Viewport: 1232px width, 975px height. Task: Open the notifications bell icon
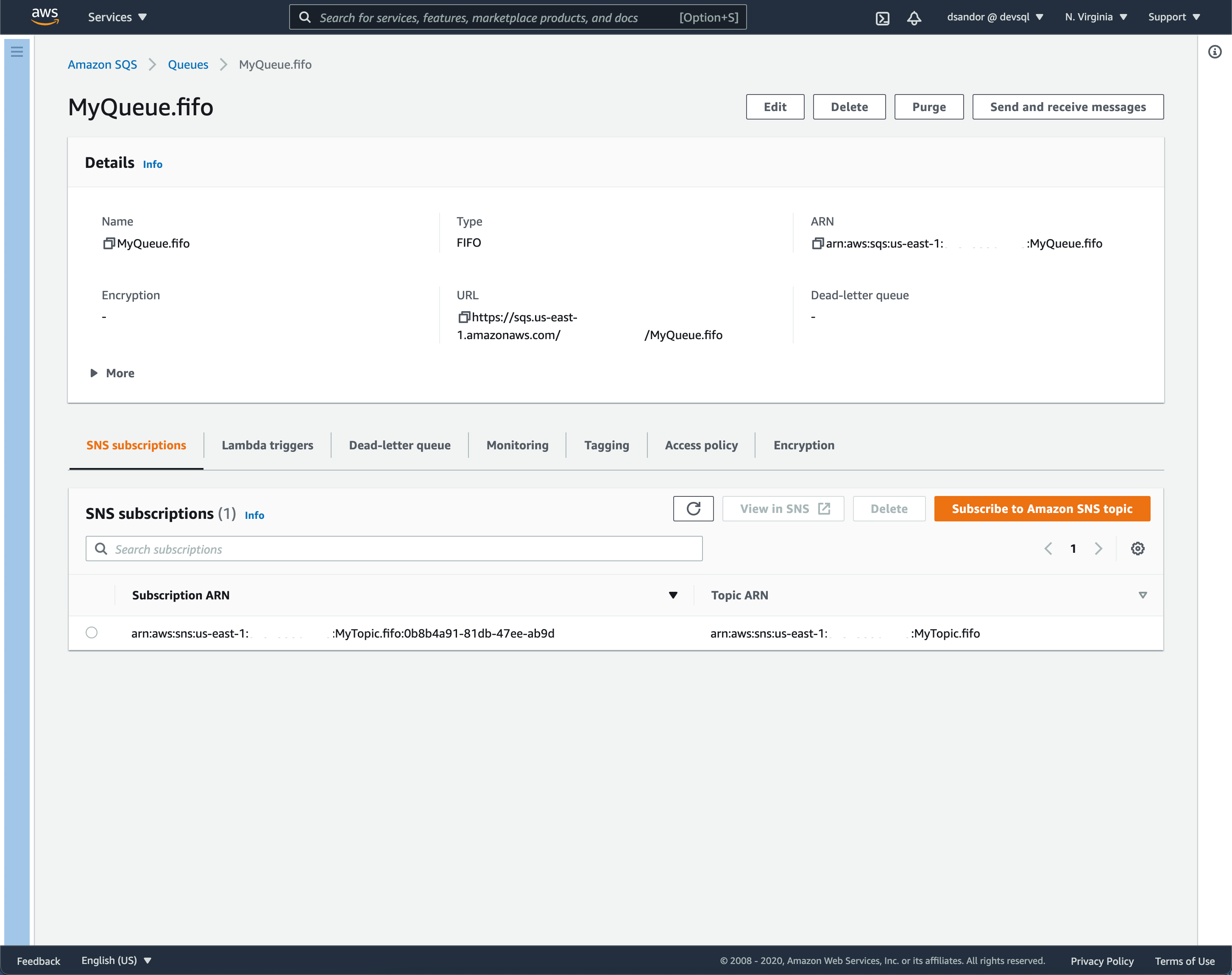pyautogui.click(x=914, y=17)
